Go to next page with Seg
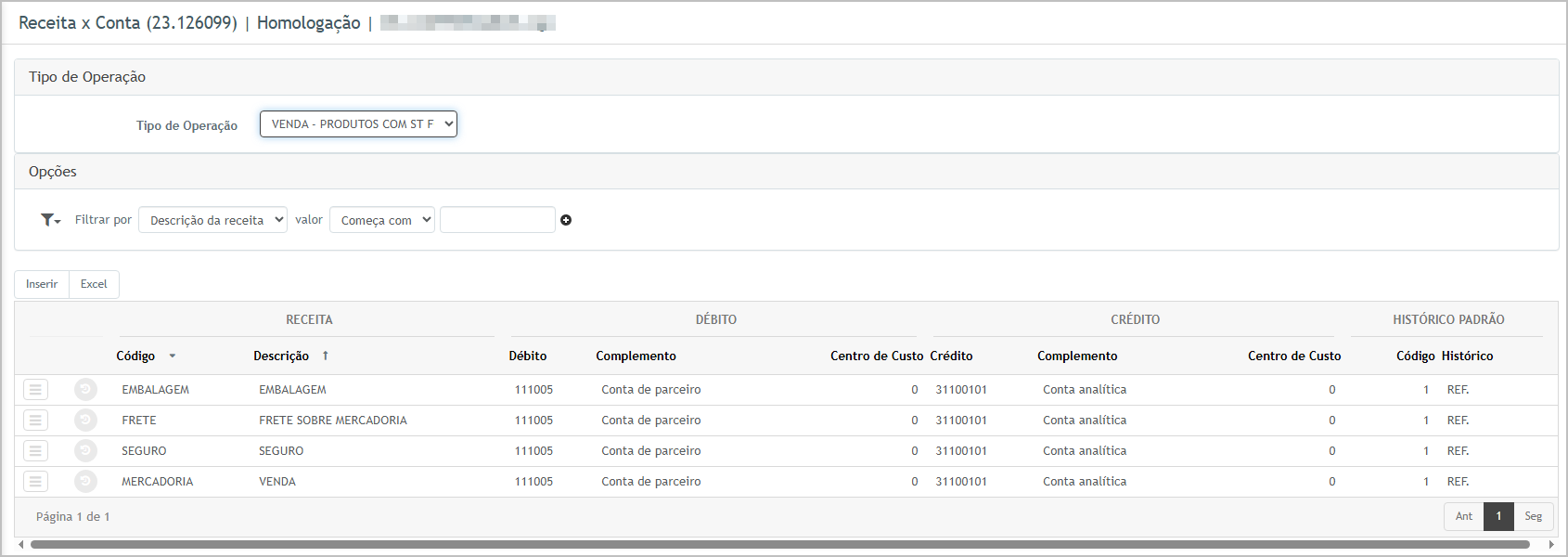The height and width of the screenshot is (557, 1568). [1533, 516]
